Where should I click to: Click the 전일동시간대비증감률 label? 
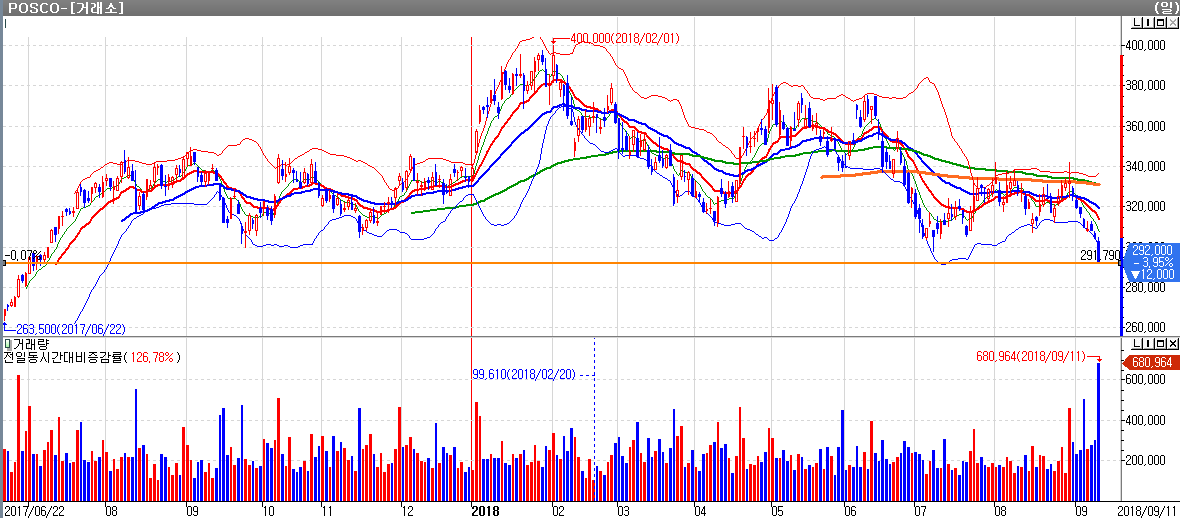point(60,357)
